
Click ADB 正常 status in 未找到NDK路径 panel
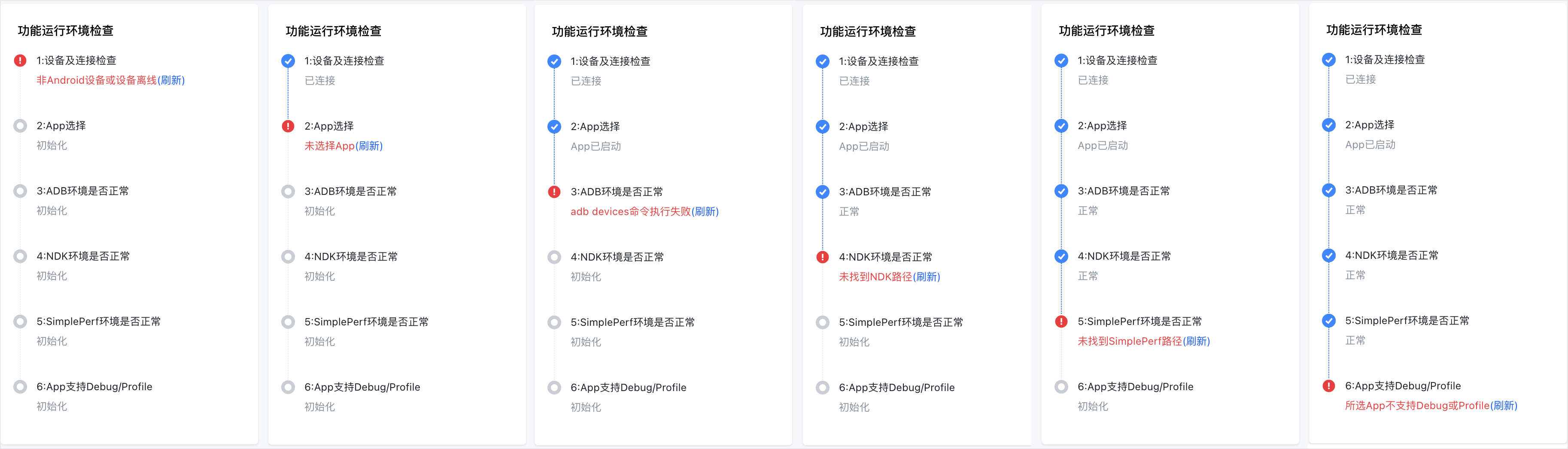tap(849, 212)
